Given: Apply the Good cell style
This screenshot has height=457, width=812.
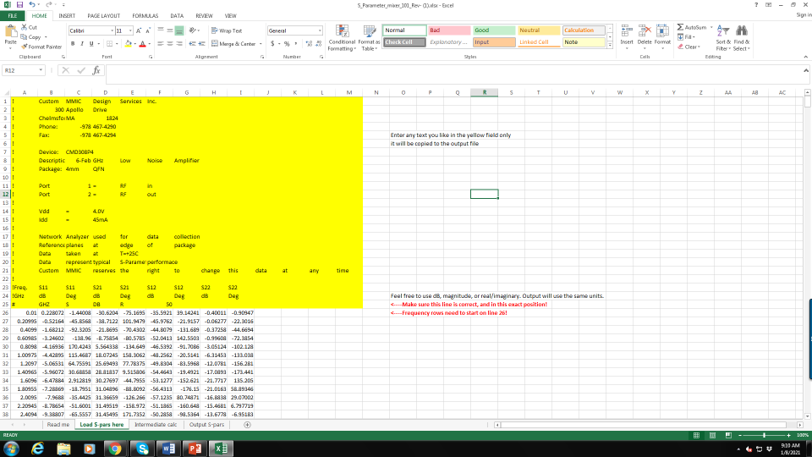Looking at the screenshot, I should click(494, 30).
